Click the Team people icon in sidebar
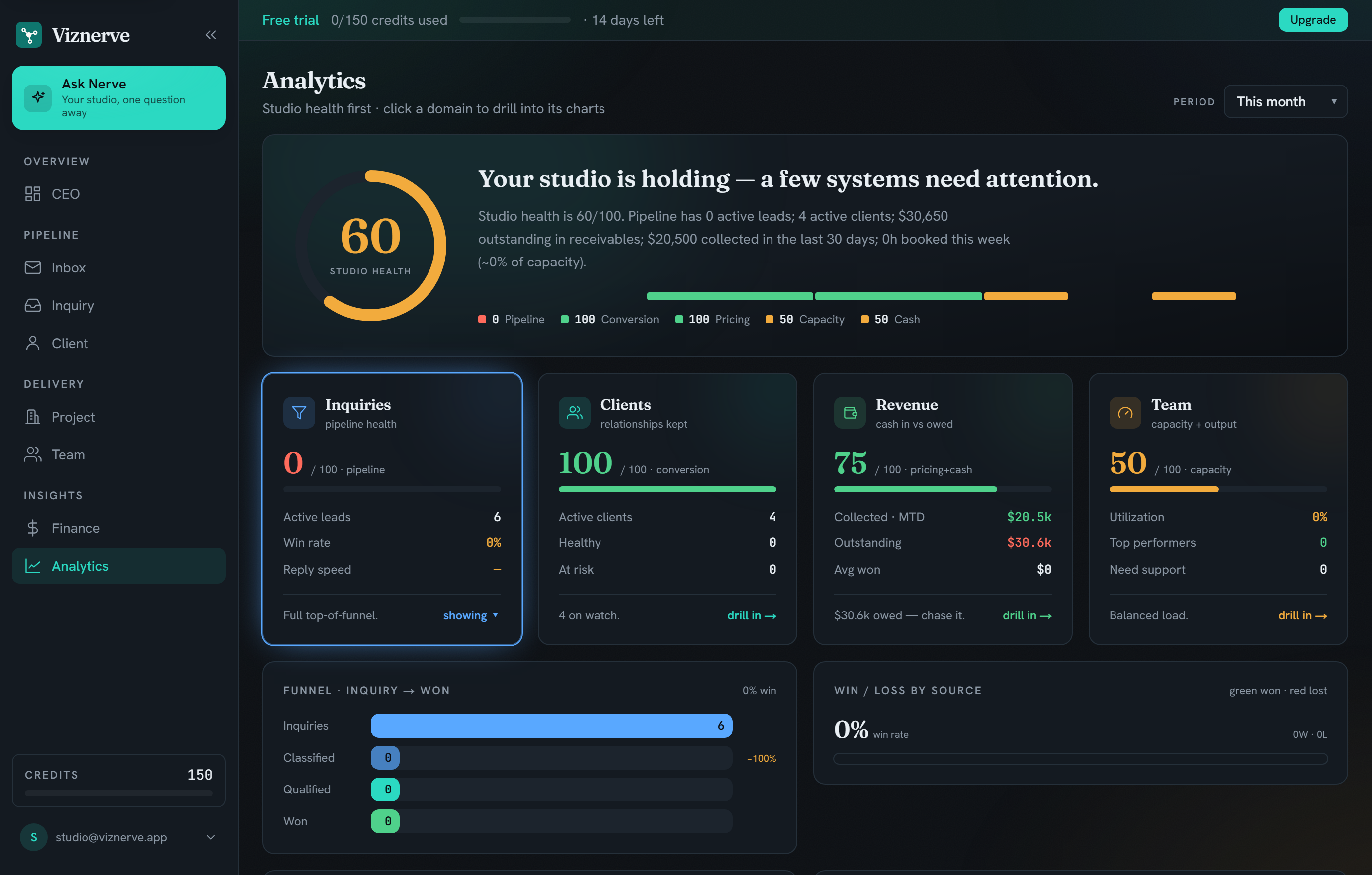This screenshot has width=1372, height=875. click(x=32, y=454)
